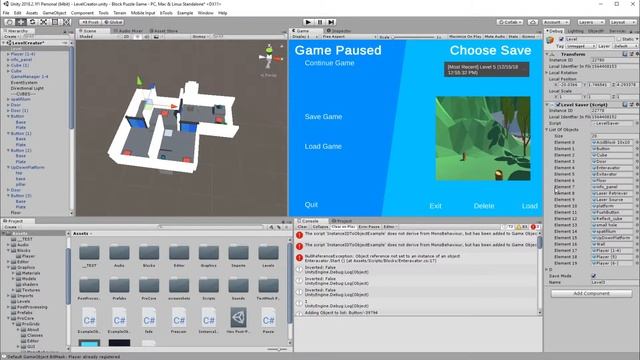The width and height of the screenshot is (640, 360).
Task: Collapse UpDownPlatform in Hierarchy
Action: [x=8, y=167]
